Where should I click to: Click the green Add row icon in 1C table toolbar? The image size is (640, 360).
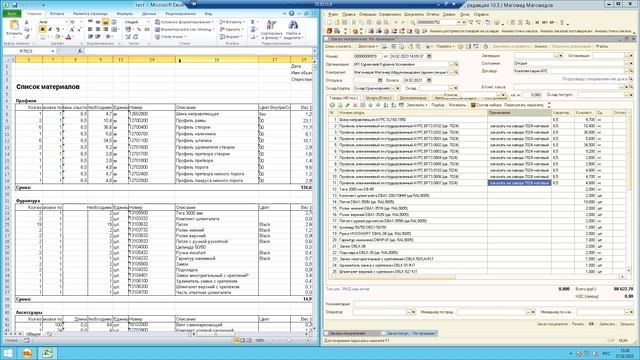(332, 105)
